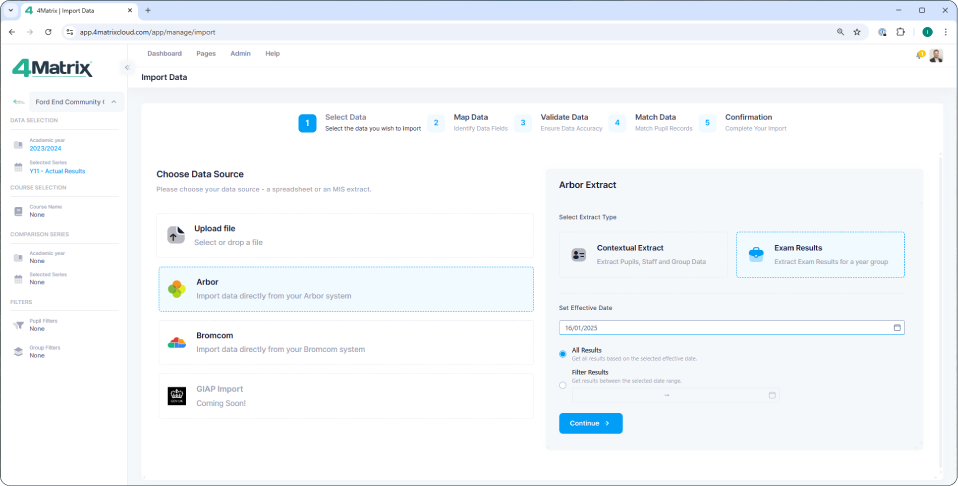Viewport: 958px width, 486px height.
Task: Open the Admin menu
Action: click(240, 53)
